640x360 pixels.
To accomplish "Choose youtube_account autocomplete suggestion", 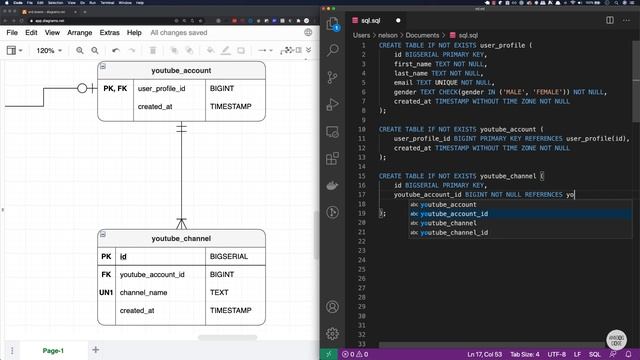I will (x=520, y=204).
